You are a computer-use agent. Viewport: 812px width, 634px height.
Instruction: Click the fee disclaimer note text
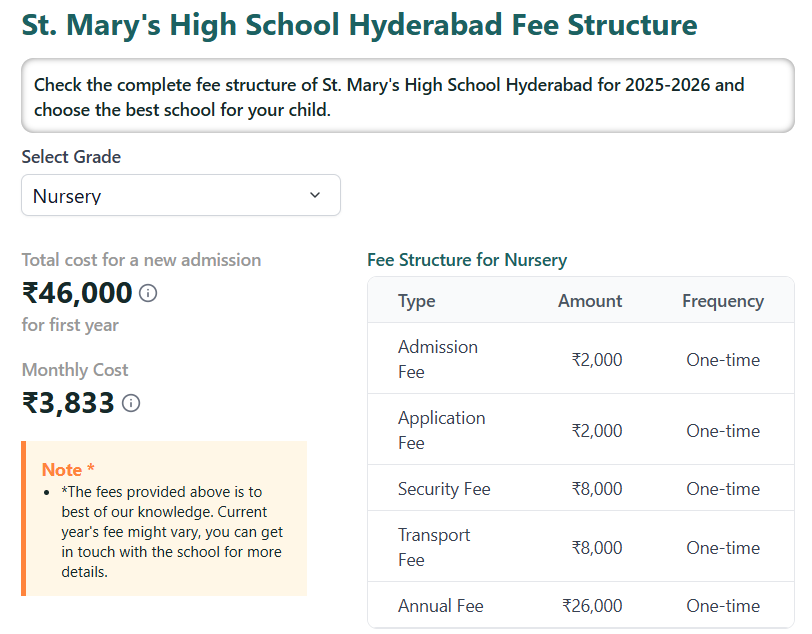click(x=172, y=532)
